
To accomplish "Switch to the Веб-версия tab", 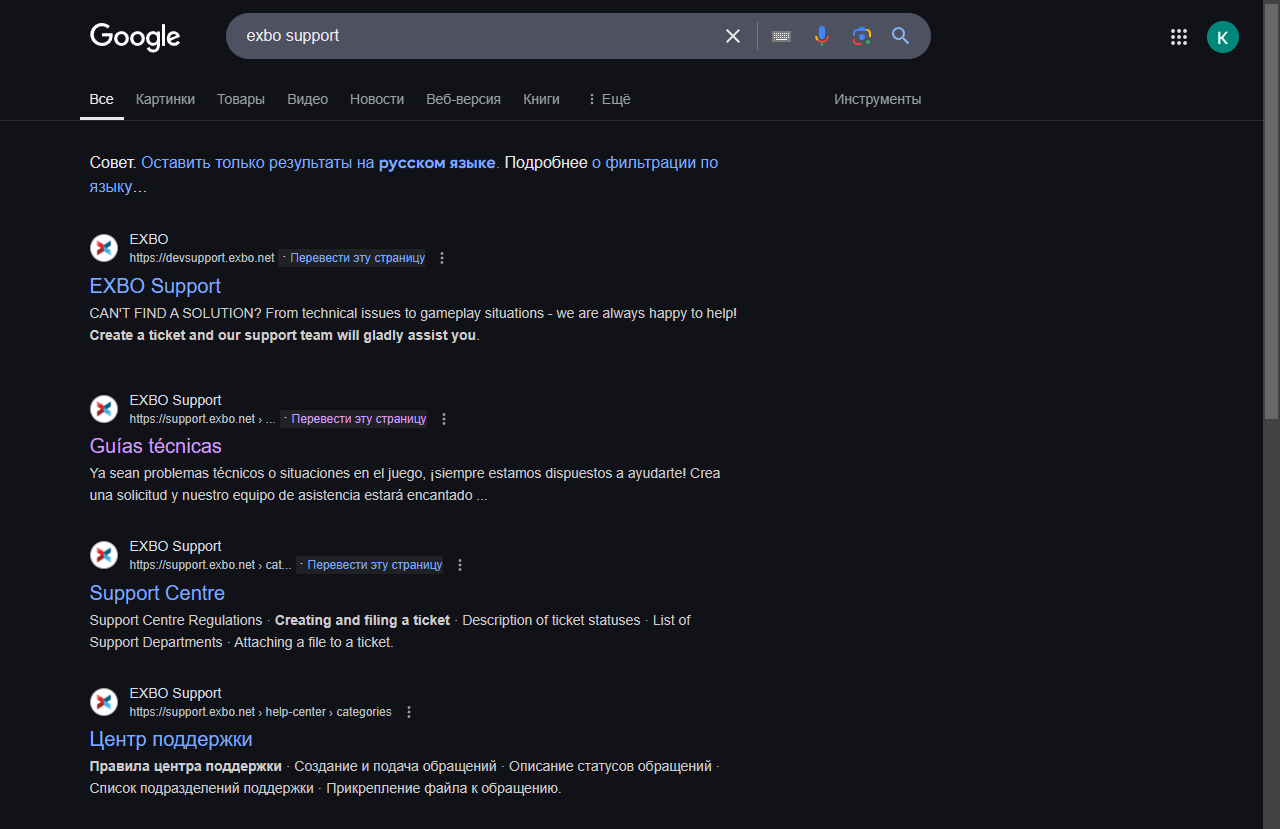I will coord(463,99).
